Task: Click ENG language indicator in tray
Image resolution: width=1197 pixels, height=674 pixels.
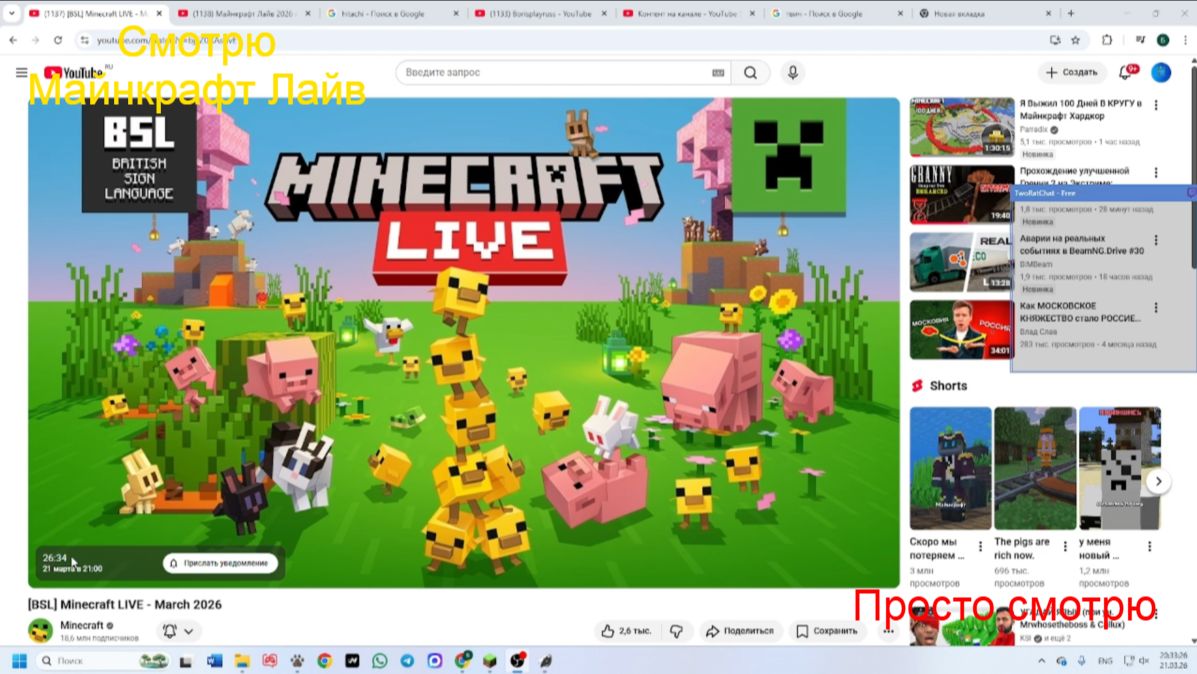Action: (x=1105, y=661)
